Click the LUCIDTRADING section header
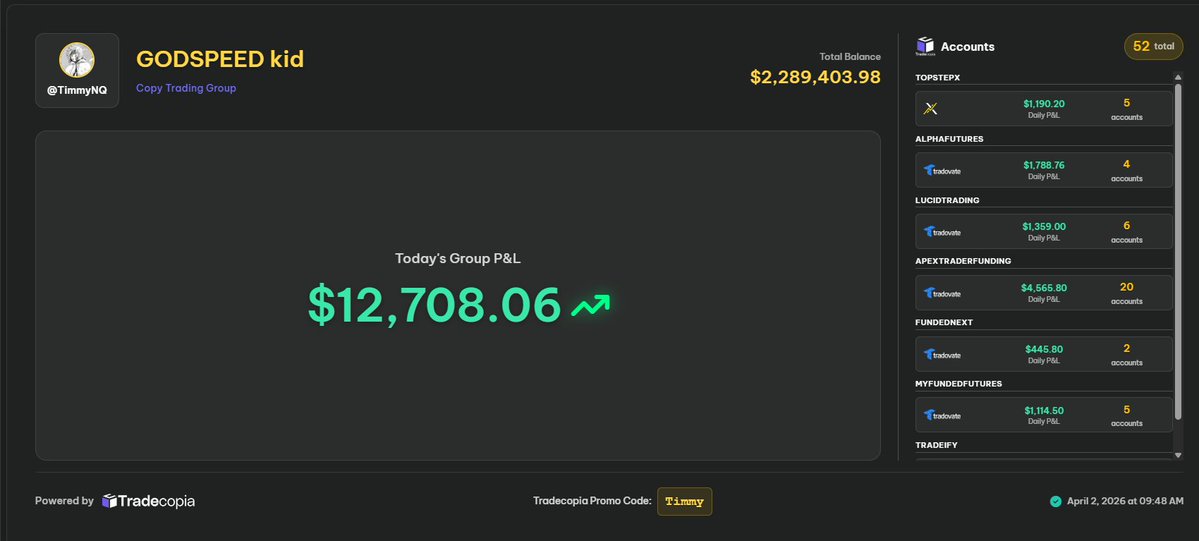Viewport: 1199px width, 541px height. [x=947, y=200]
